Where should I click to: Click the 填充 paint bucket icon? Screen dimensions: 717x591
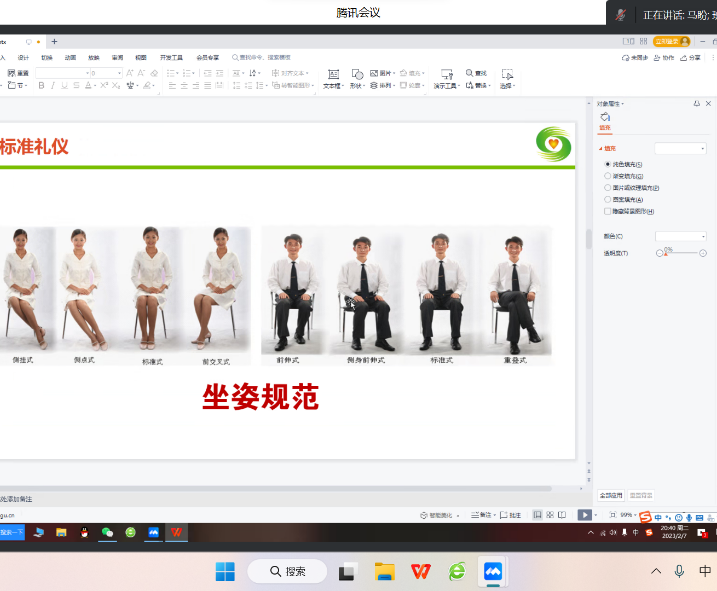[605, 119]
